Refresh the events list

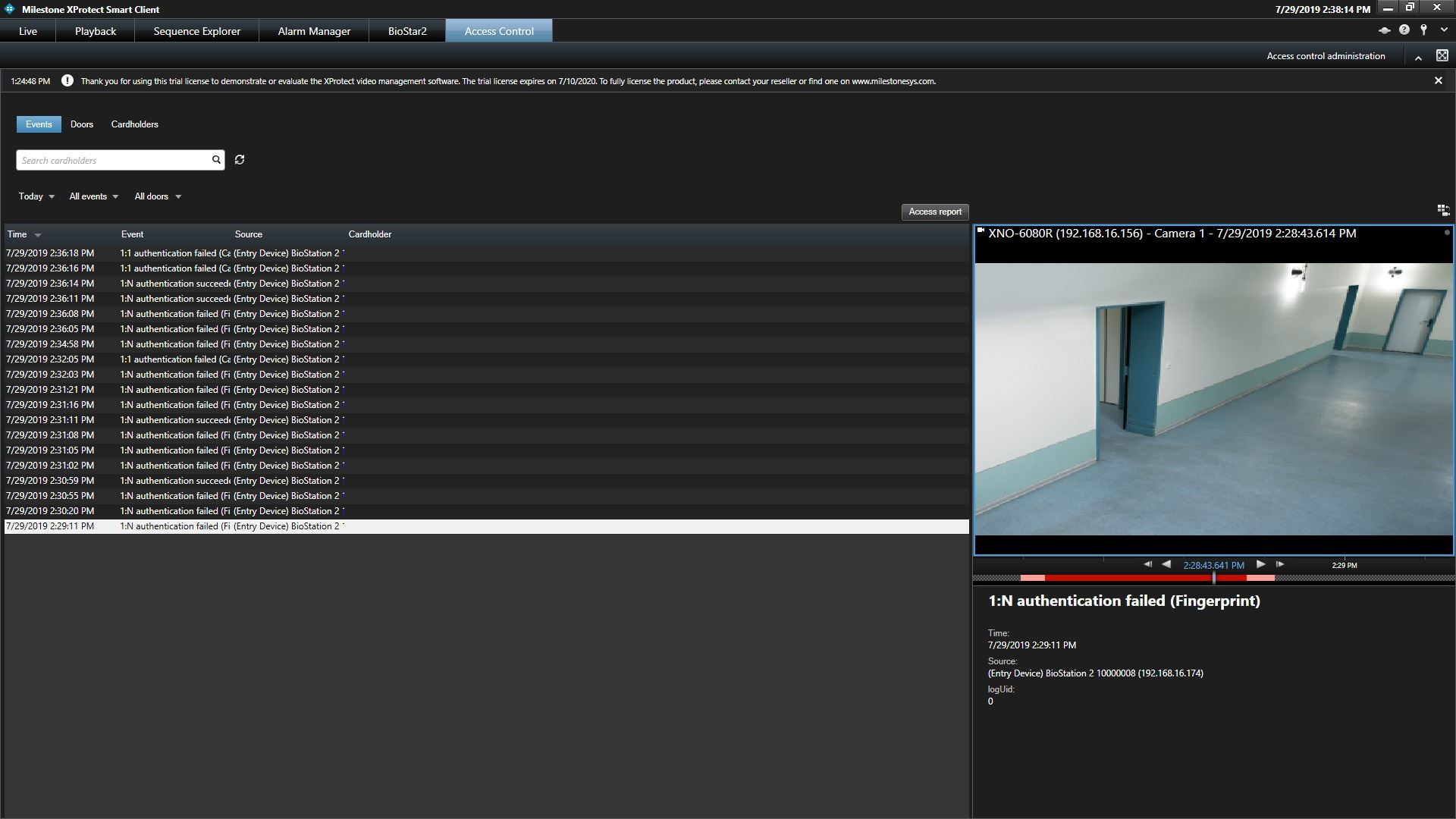240,160
